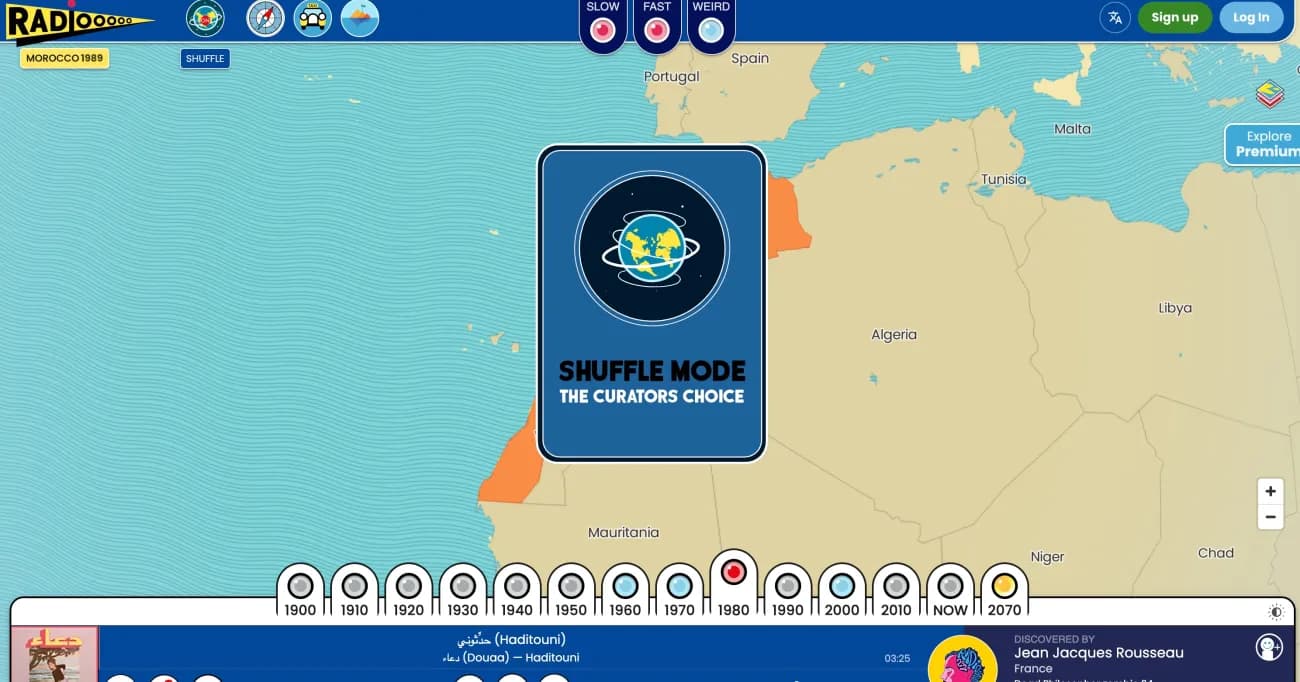1300x682 pixels.
Task: Jump to the 2000 decade marker
Action: [x=842, y=591]
